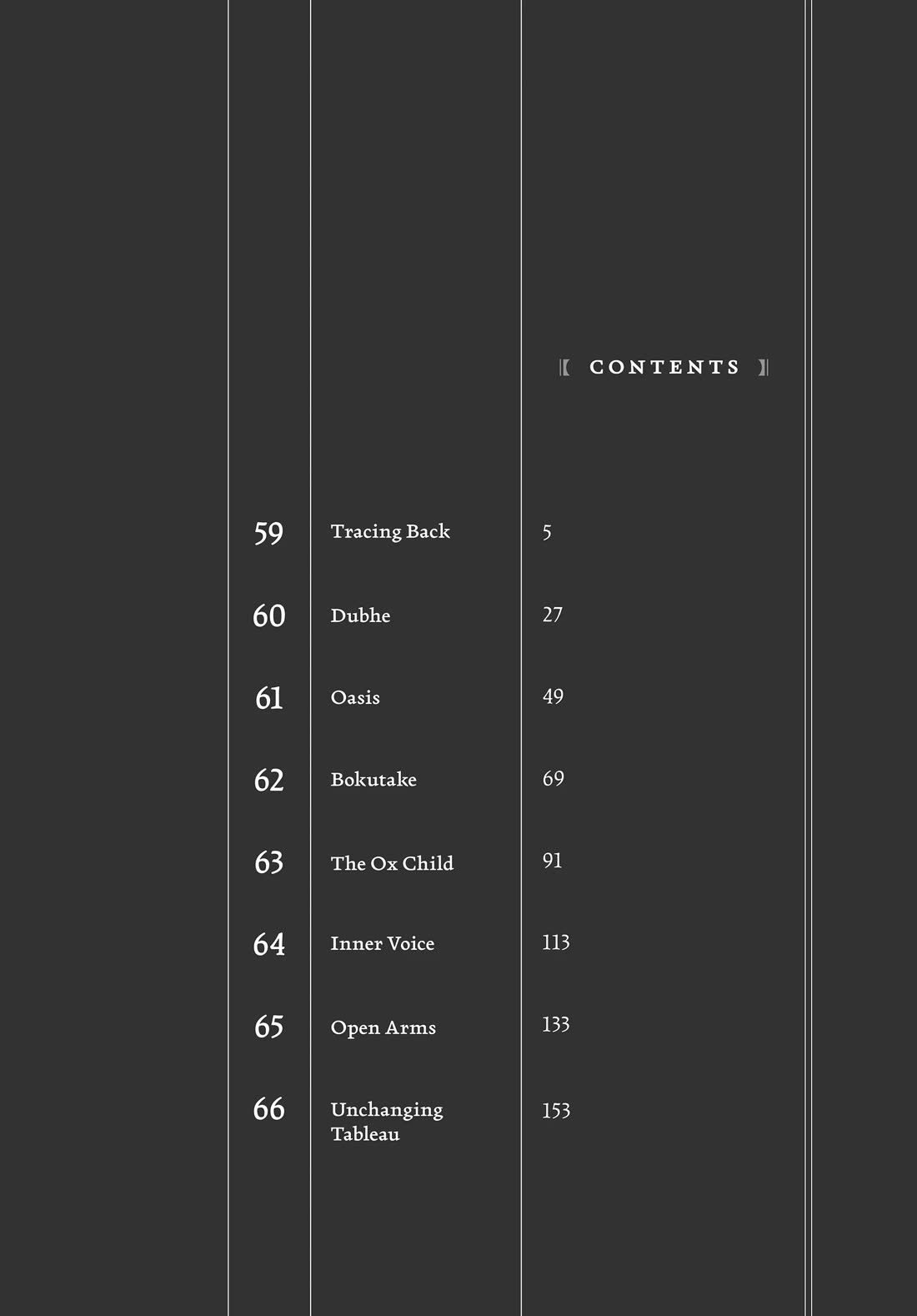Open the Open Arms chapter
Image resolution: width=917 pixels, height=1316 pixels.
pyautogui.click(x=383, y=1027)
